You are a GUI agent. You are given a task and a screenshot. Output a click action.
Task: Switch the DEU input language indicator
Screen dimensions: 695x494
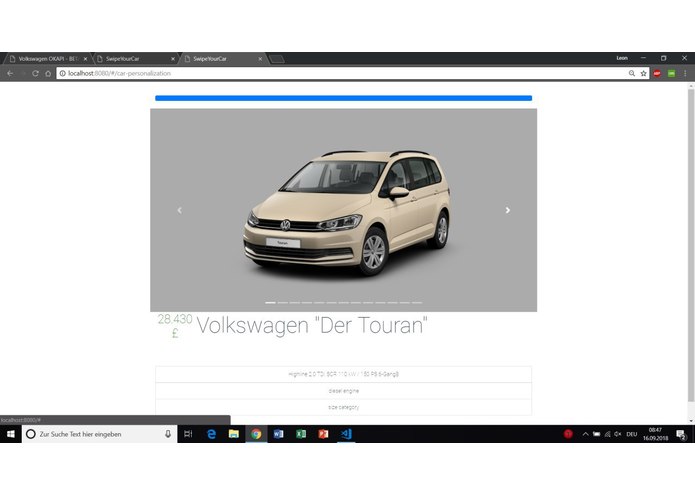(x=632, y=434)
